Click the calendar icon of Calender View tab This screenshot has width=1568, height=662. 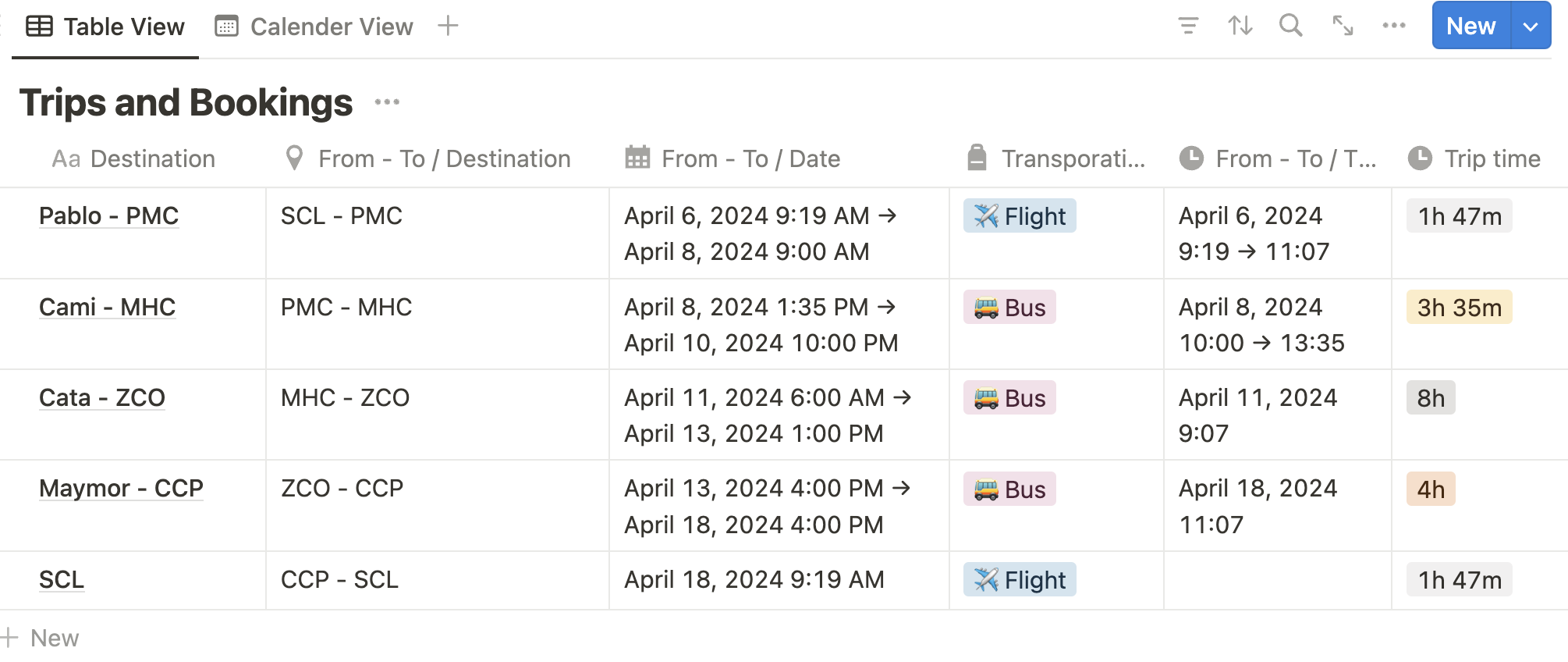(x=226, y=27)
